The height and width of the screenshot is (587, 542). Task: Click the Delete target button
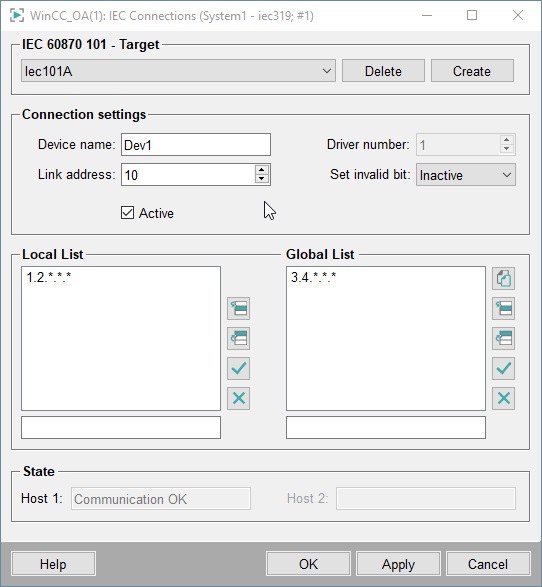[383, 71]
